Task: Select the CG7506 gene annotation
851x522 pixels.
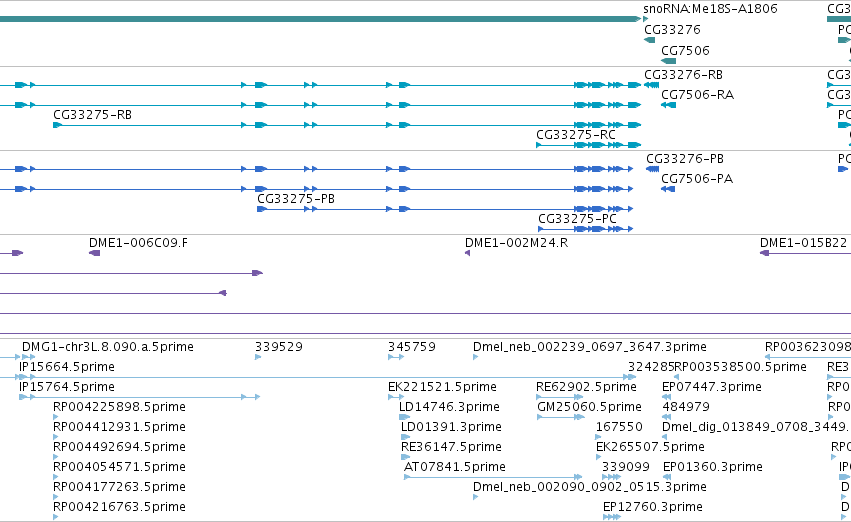Action: (668, 61)
